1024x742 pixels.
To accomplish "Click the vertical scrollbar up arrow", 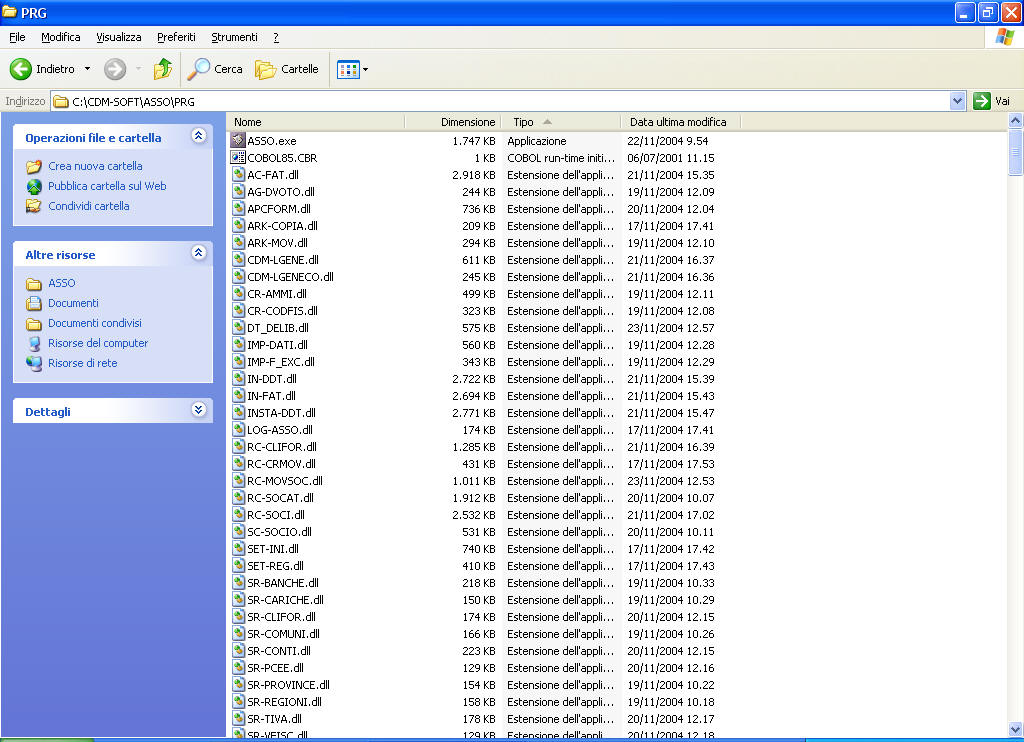I will coord(1015,121).
